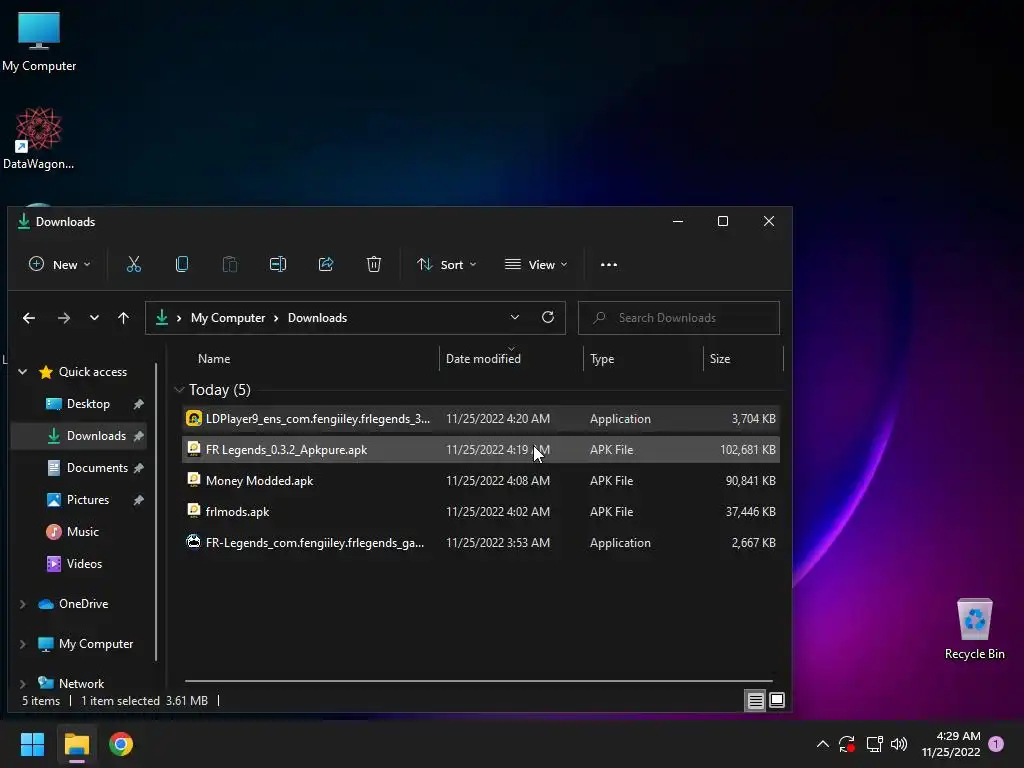Screen dimensions: 1024x768
Task: Launch Google Chrome from taskbar
Action: (x=121, y=744)
